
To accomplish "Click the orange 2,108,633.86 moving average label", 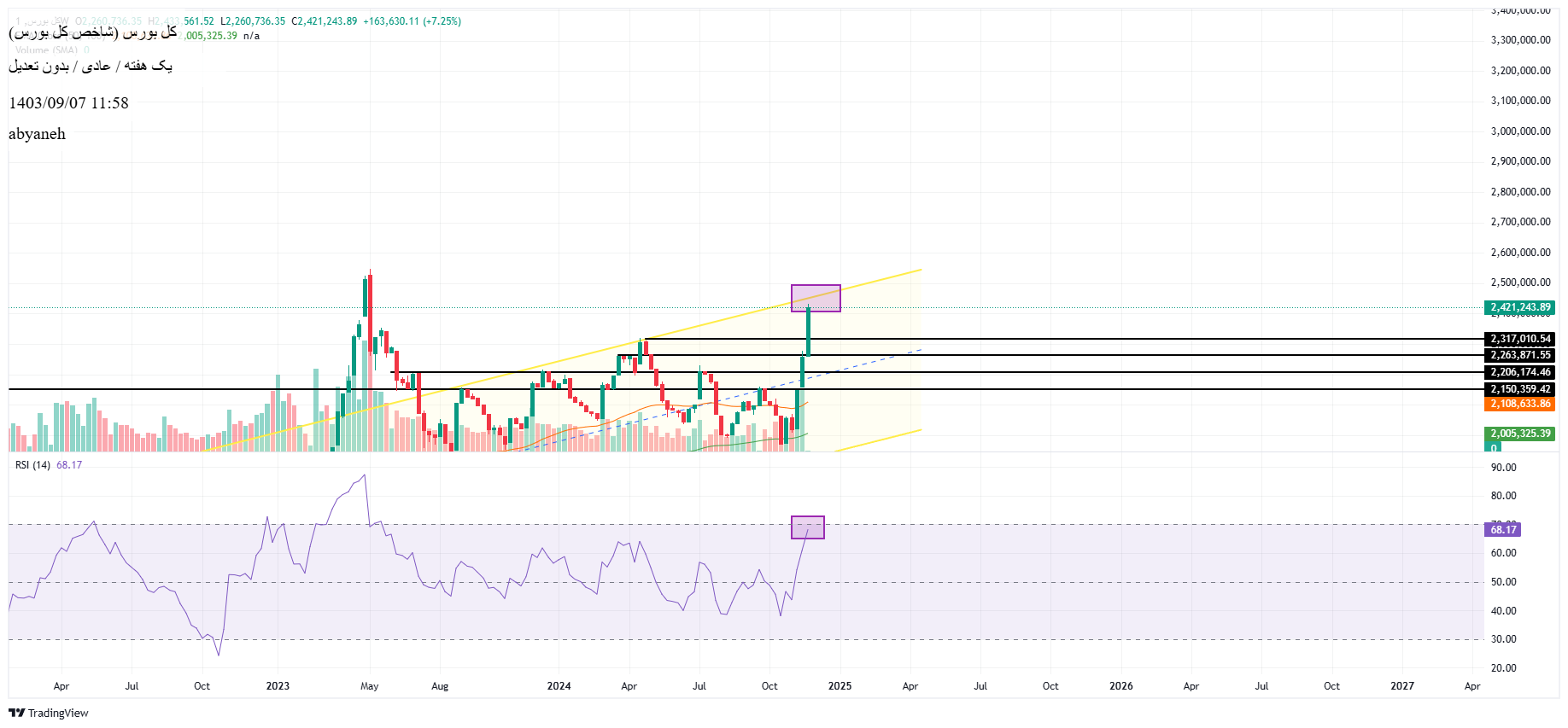I will [x=1519, y=404].
